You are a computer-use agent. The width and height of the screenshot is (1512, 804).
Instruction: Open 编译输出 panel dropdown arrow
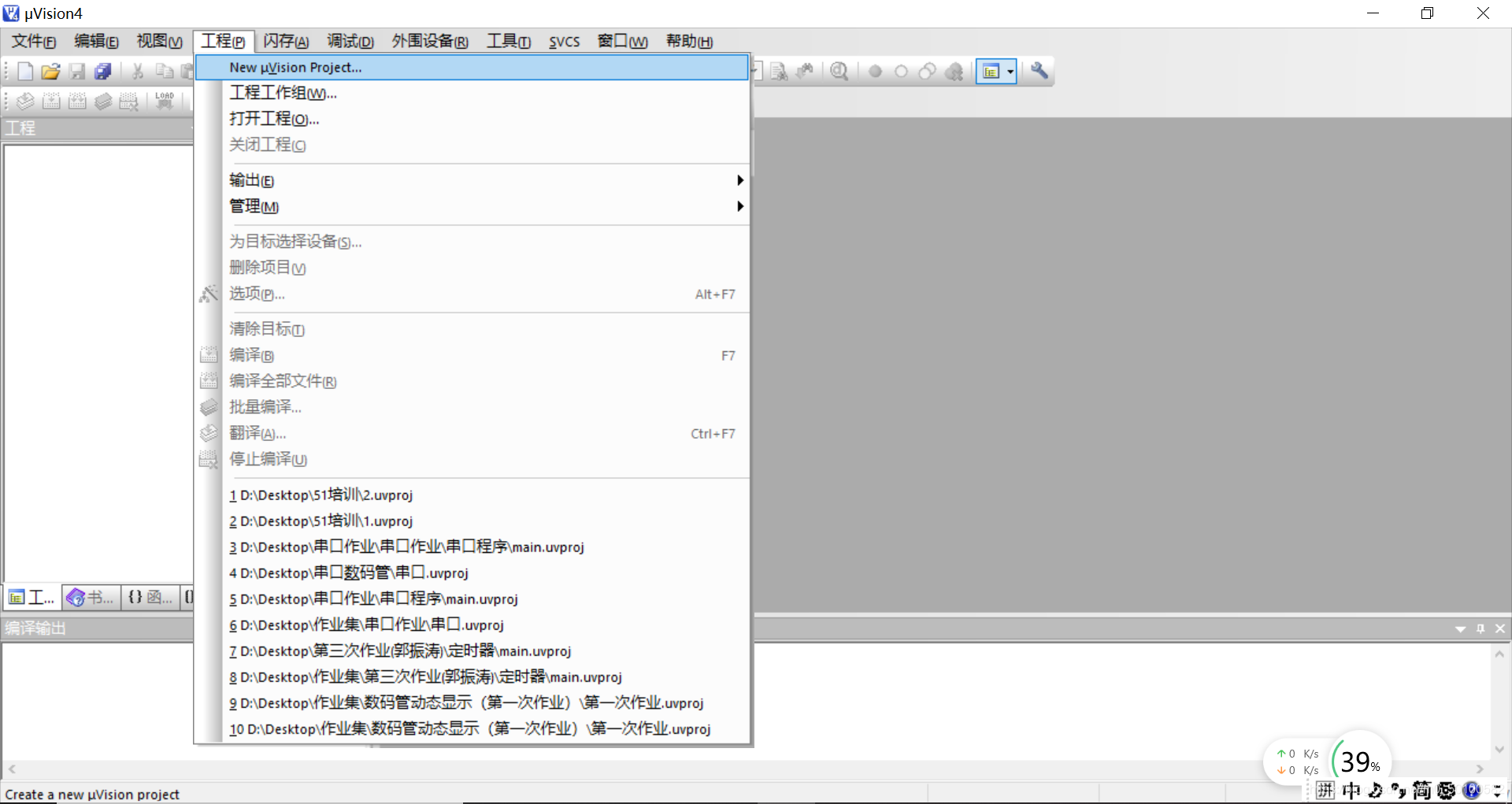[1461, 628]
